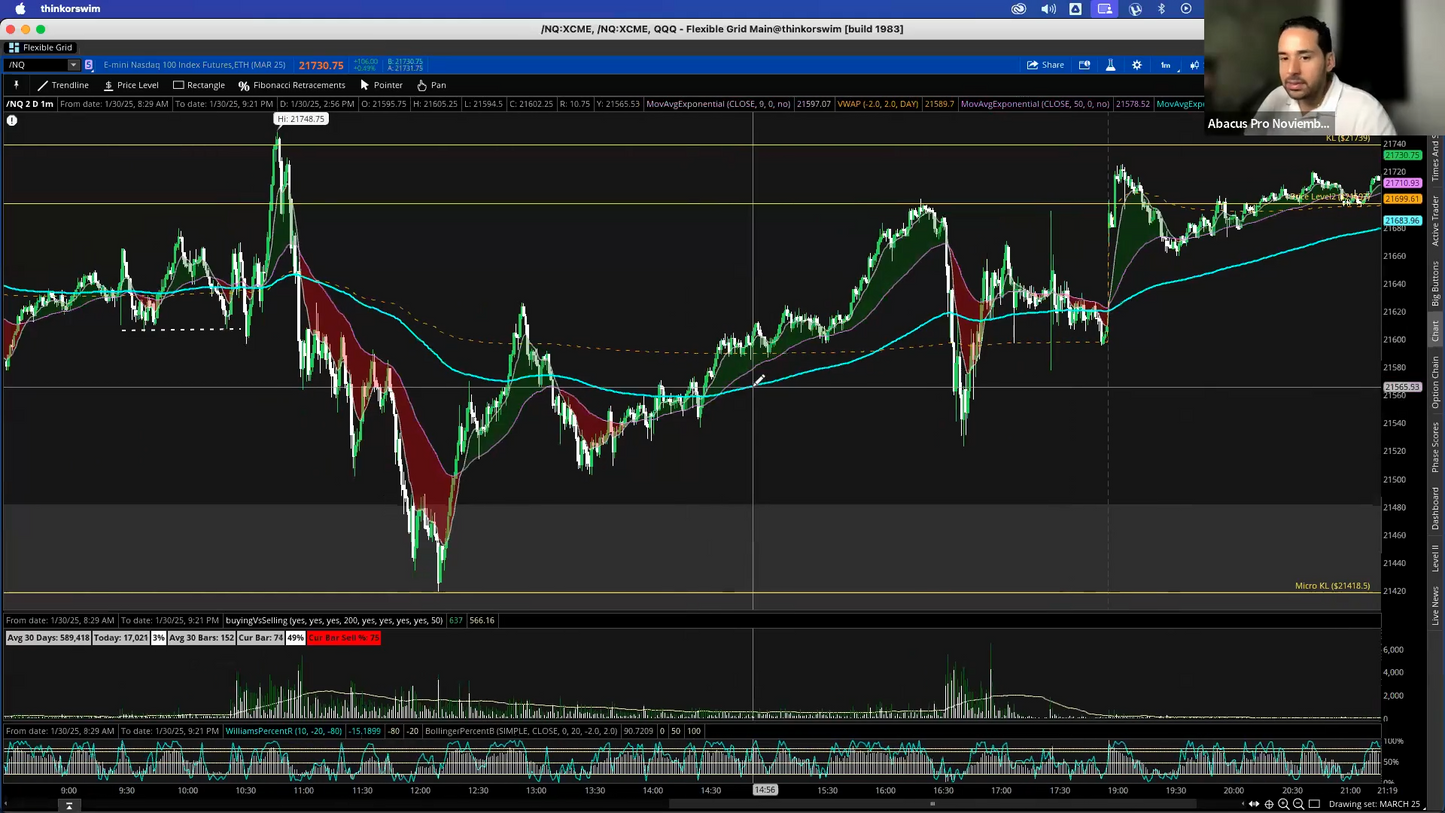
Task: Choose the Price Level drawing tool
Action: click(x=130, y=85)
